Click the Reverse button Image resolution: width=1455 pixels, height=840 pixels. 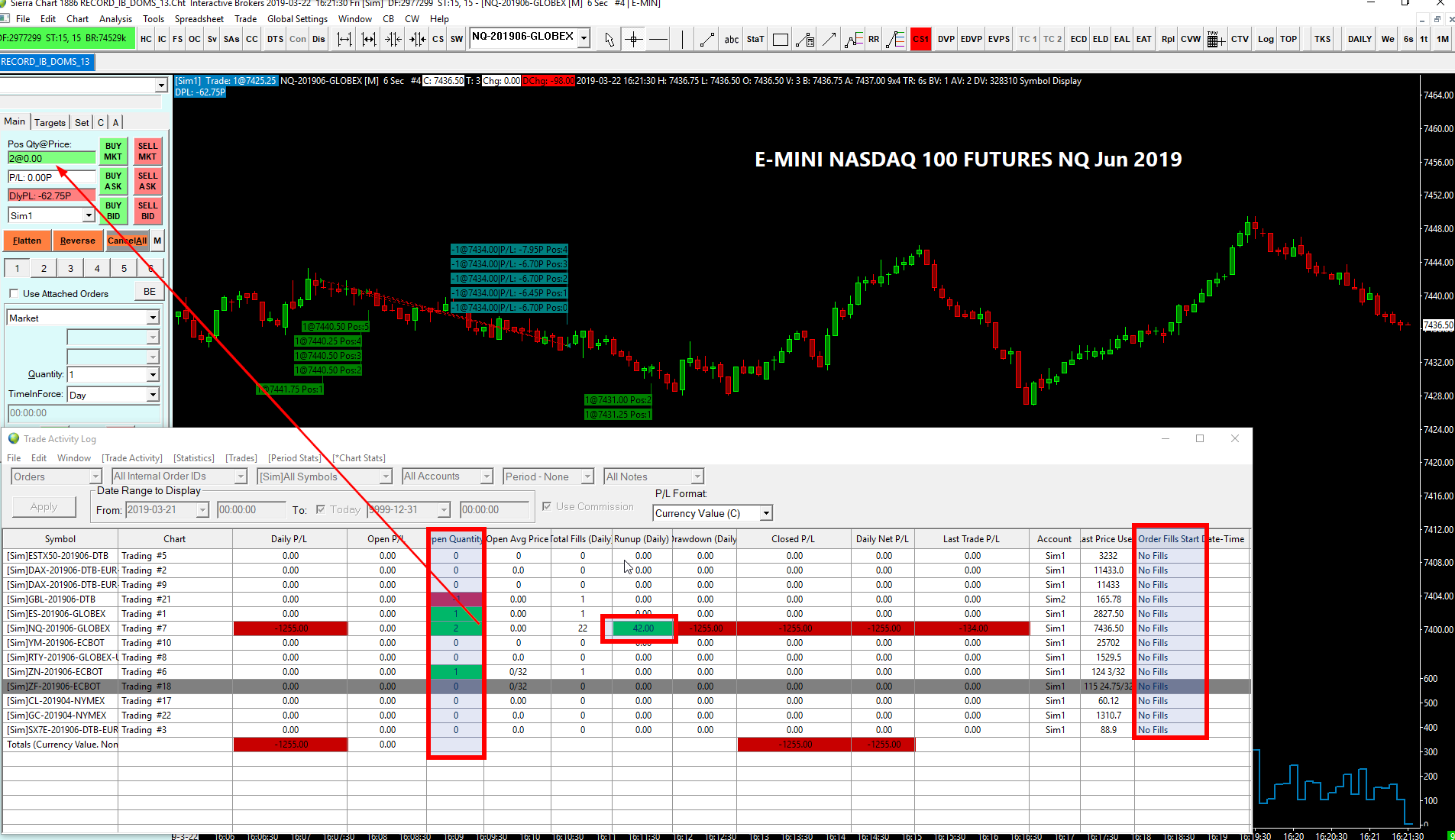click(78, 241)
